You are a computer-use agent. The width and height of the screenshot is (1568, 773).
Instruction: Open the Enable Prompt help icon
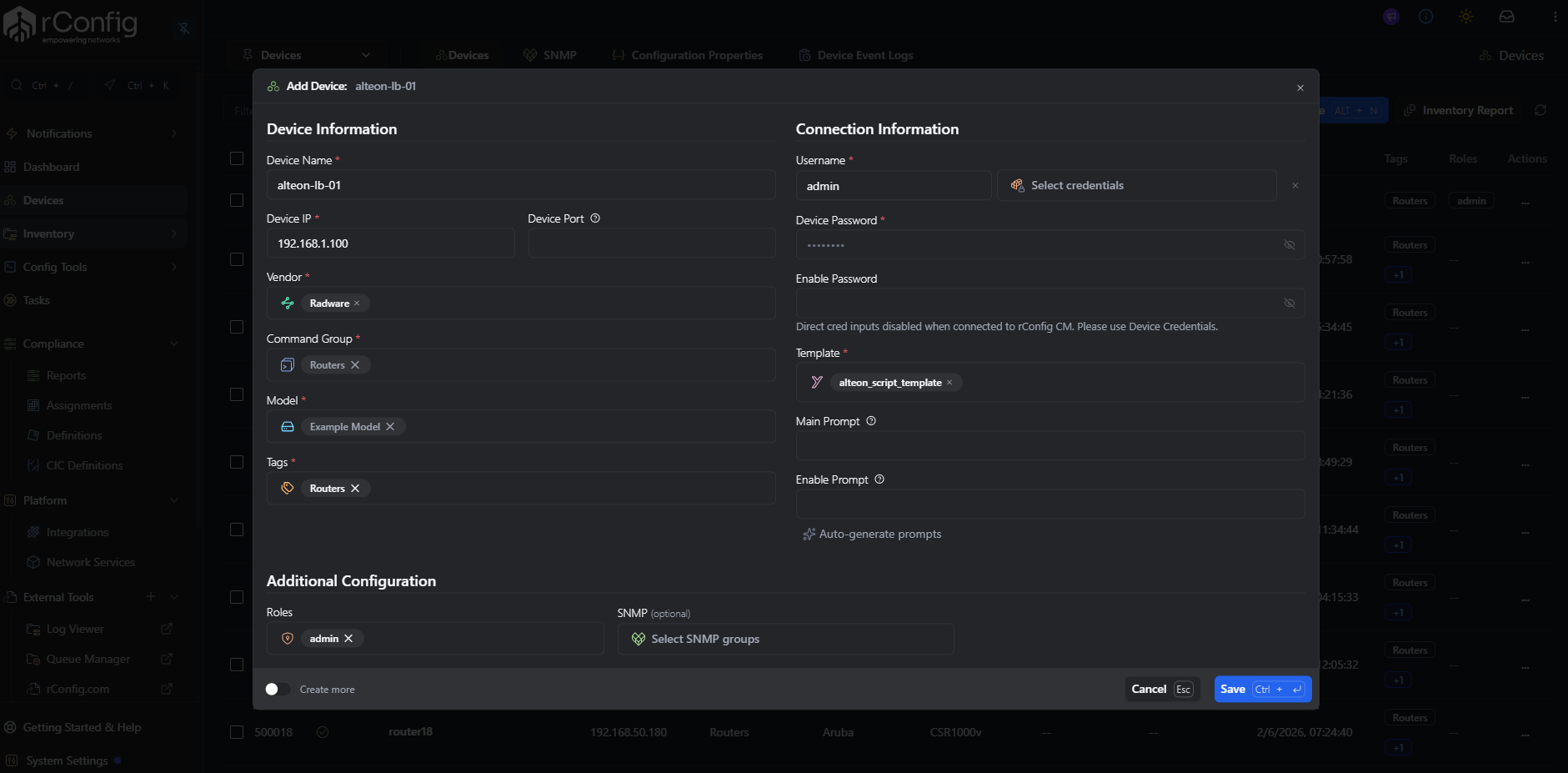coord(879,479)
